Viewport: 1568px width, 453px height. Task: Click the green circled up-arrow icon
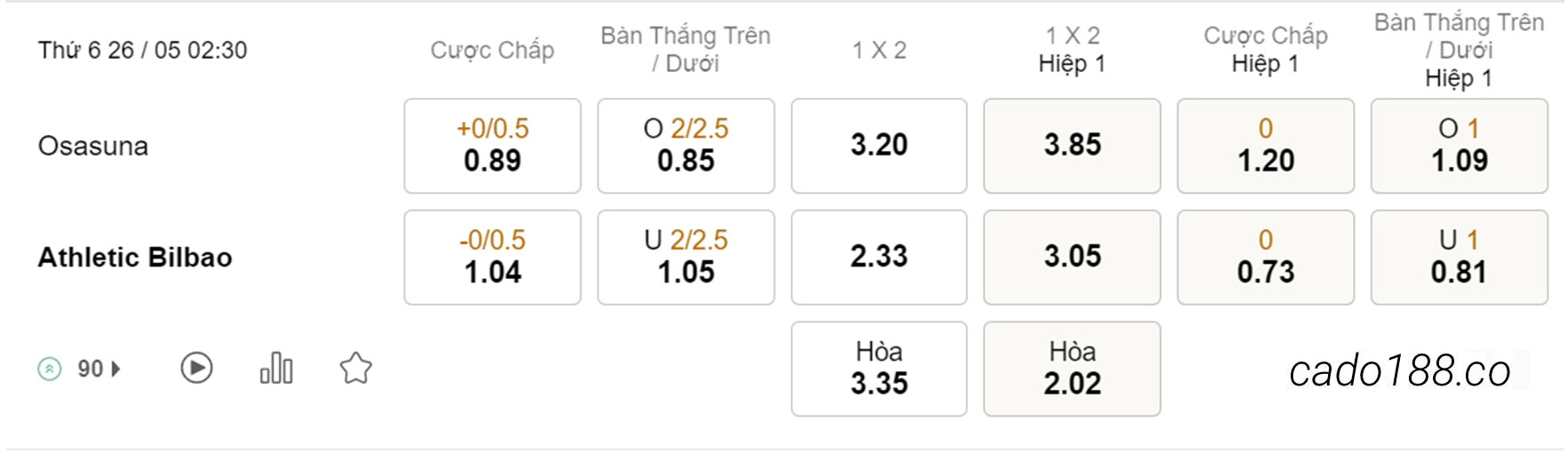50,369
